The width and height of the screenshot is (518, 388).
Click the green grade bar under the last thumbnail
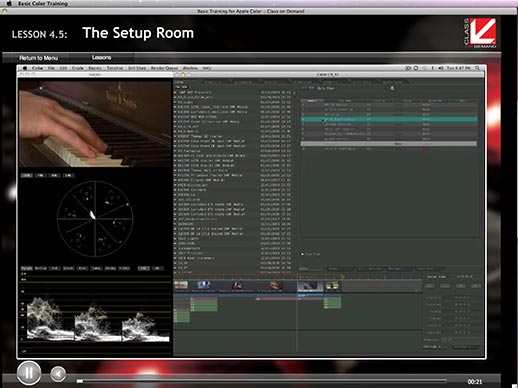[333, 303]
